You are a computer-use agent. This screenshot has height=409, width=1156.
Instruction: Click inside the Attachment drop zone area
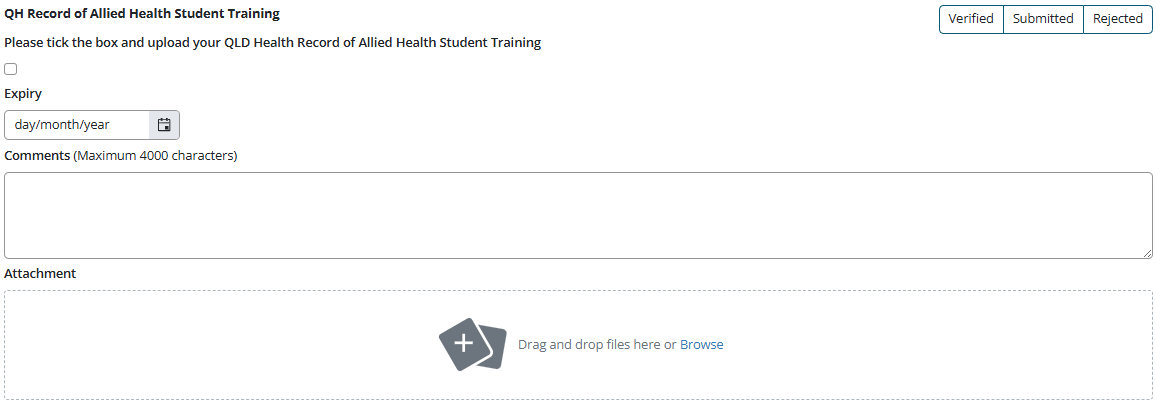[x=578, y=345]
